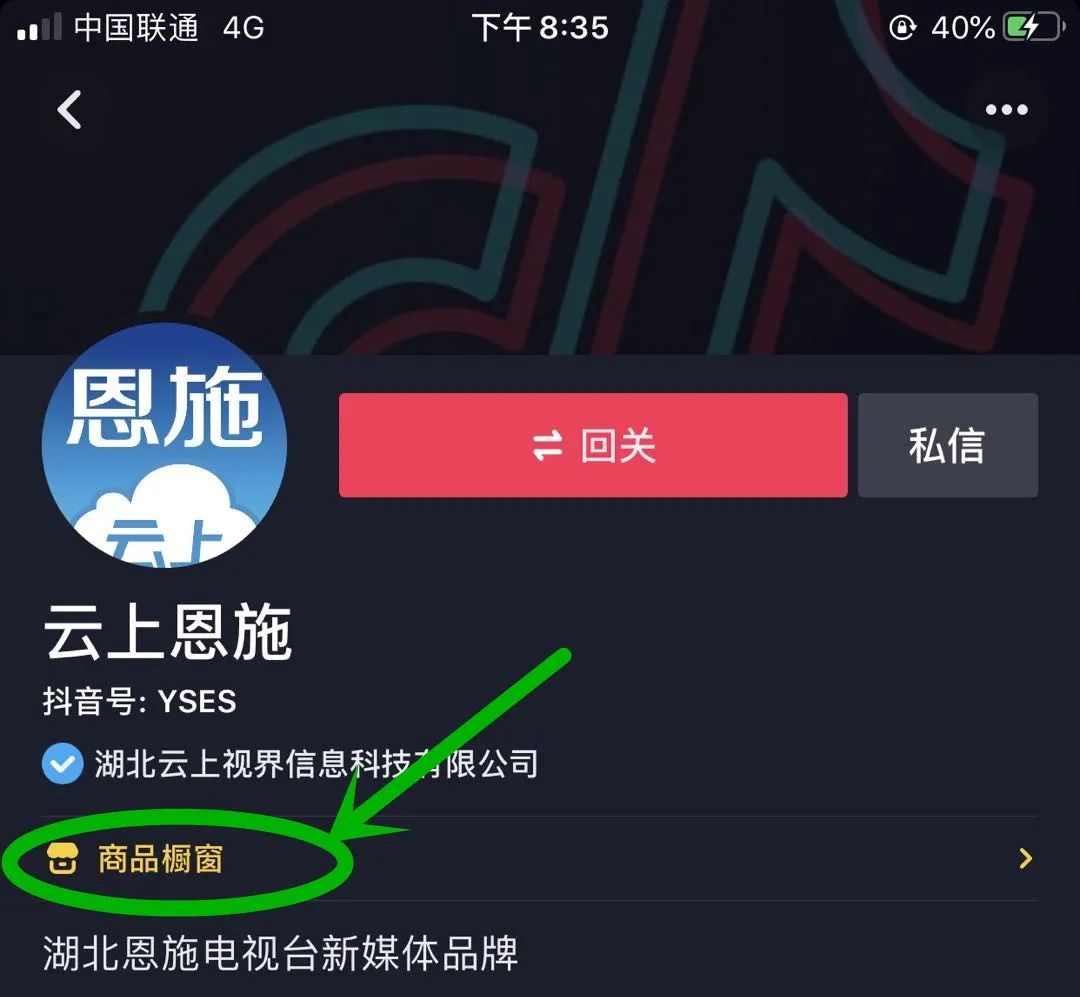Tap the battery indicator in status bar
This screenshot has width=1080, height=997.
tap(1034, 28)
